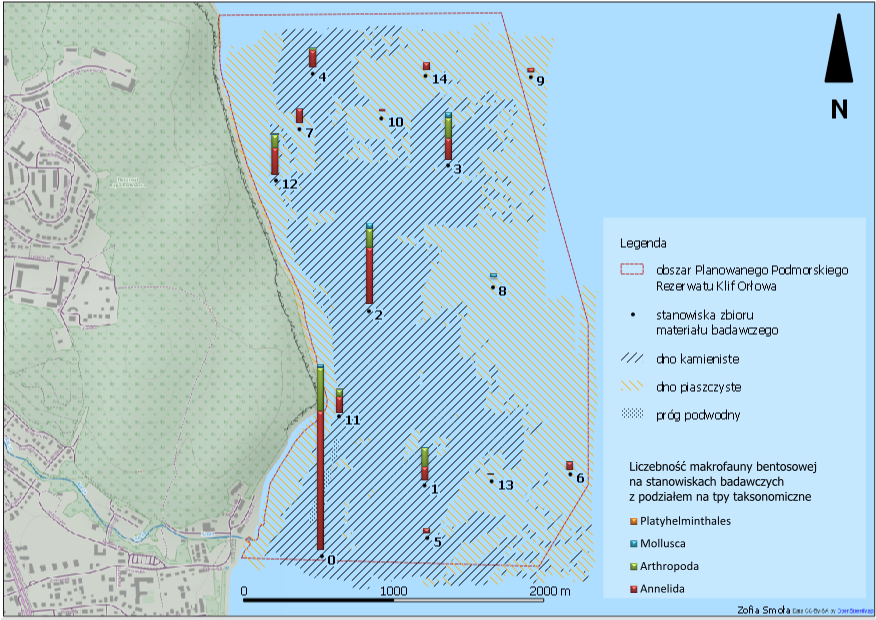Click the station 1 number label
The height and width of the screenshot is (620, 876).
pos(435,489)
